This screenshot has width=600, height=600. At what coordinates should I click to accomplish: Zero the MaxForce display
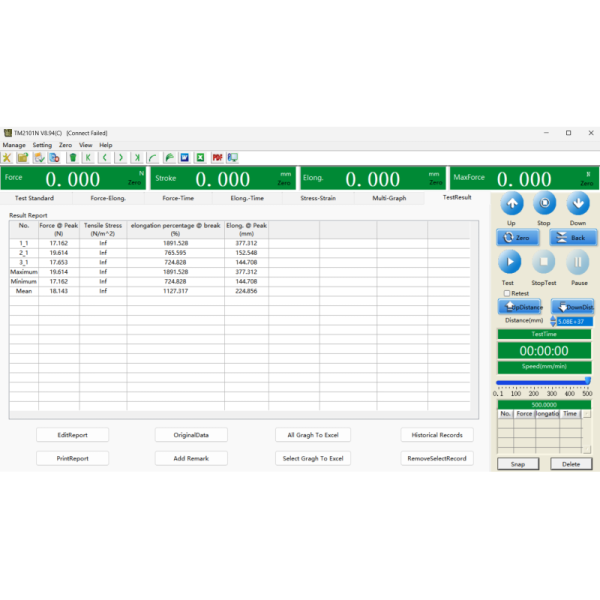[x=587, y=183]
